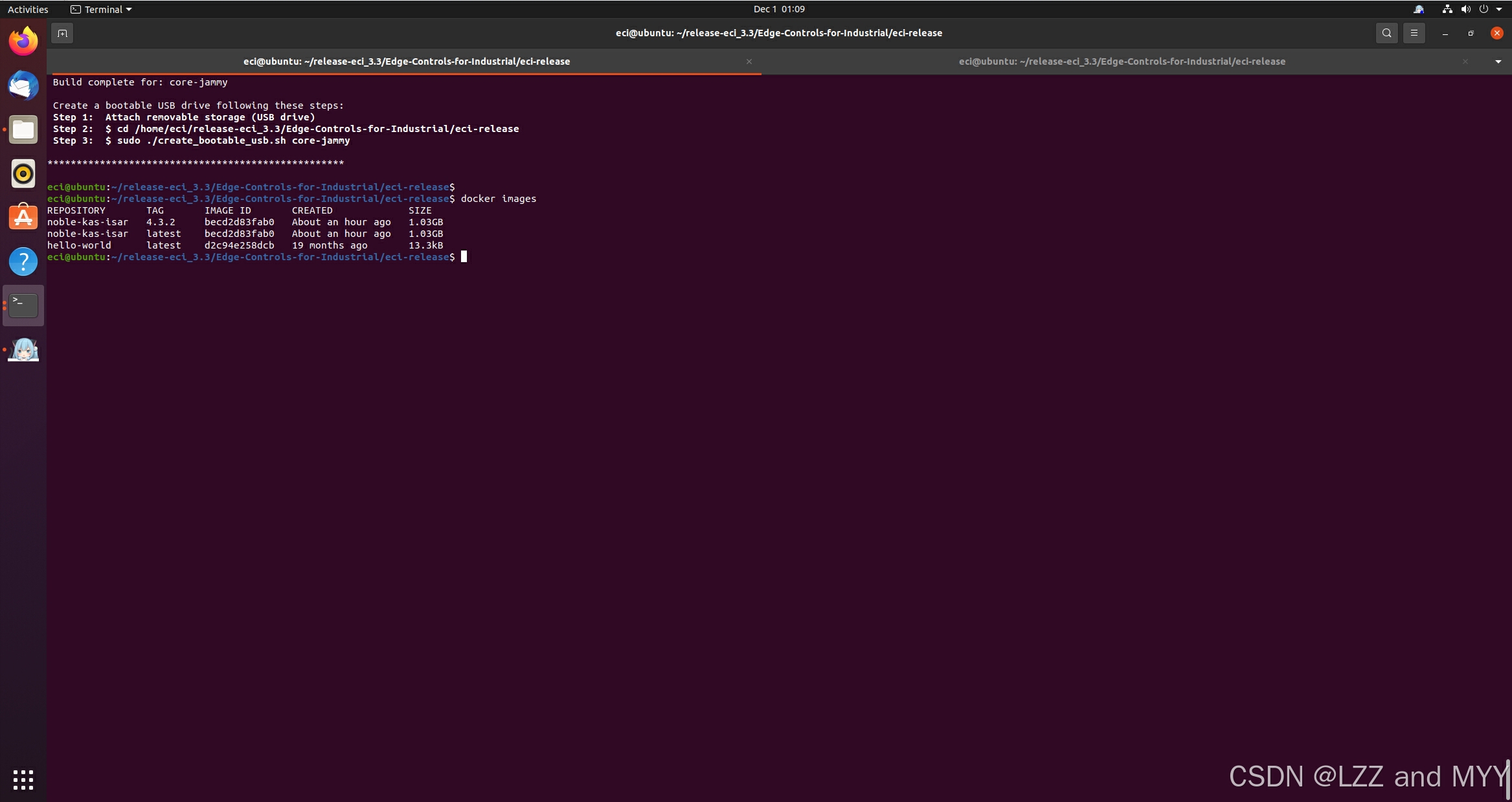Open the terminal hamburger menu
This screenshot has height=802, width=1512.
tap(1414, 33)
